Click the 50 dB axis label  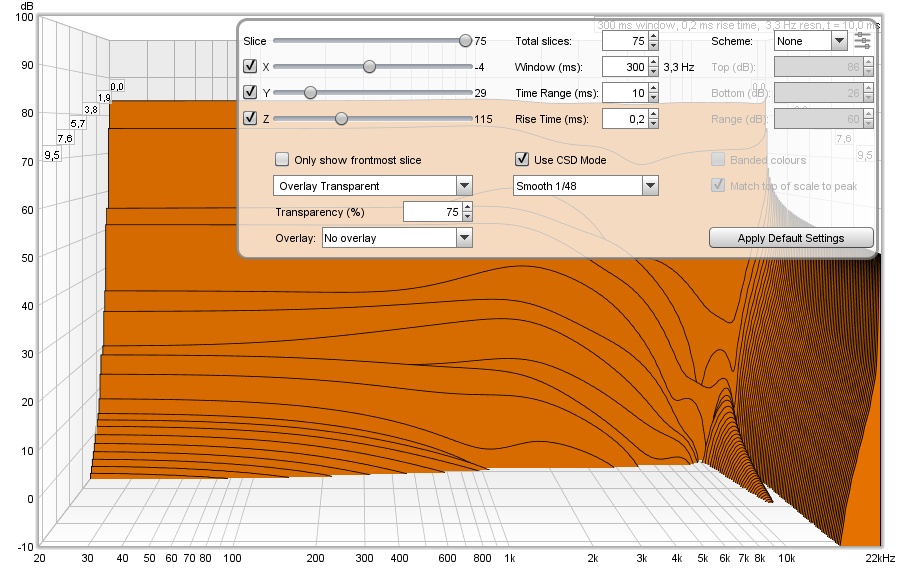[x=27, y=258]
